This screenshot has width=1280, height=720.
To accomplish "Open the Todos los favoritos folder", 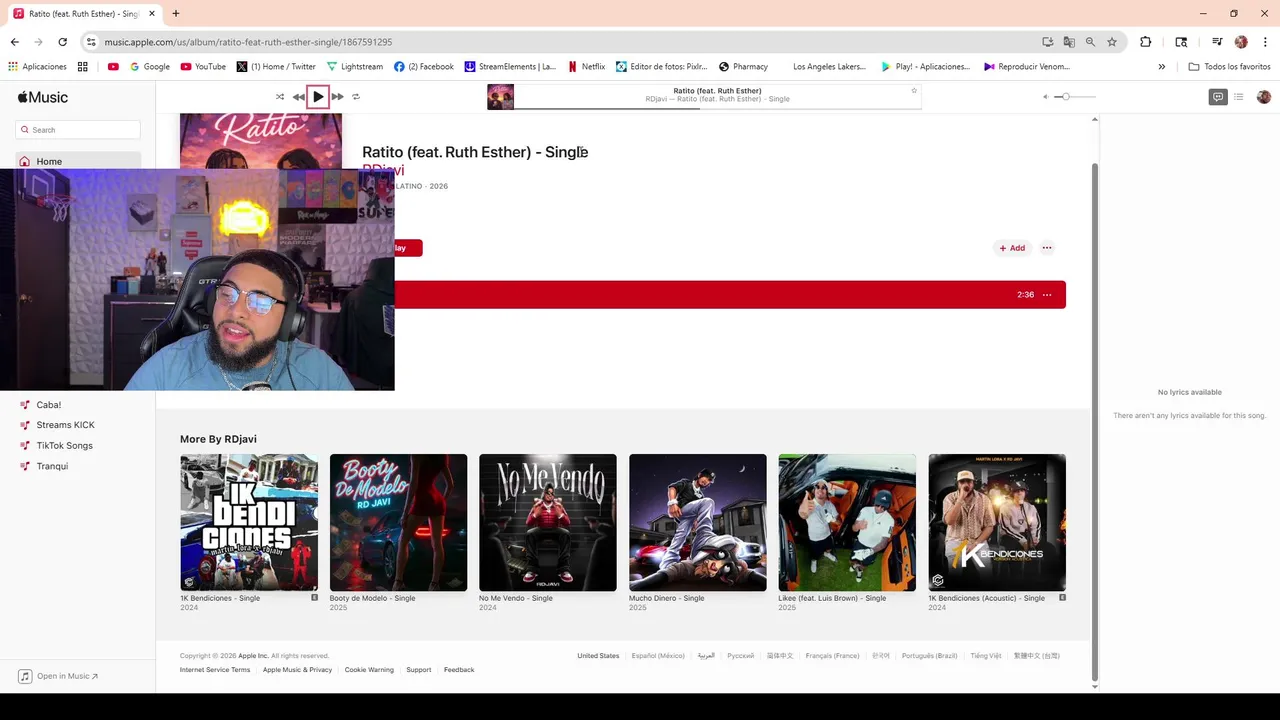I will point(1229,67).
